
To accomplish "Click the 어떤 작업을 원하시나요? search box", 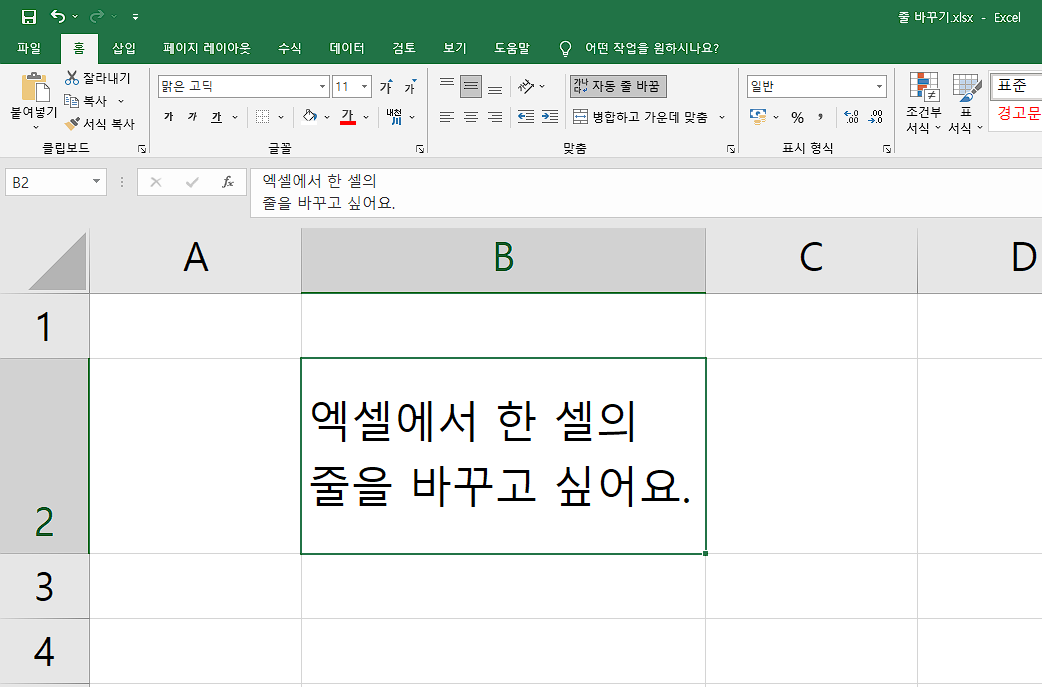I will 651,48.
